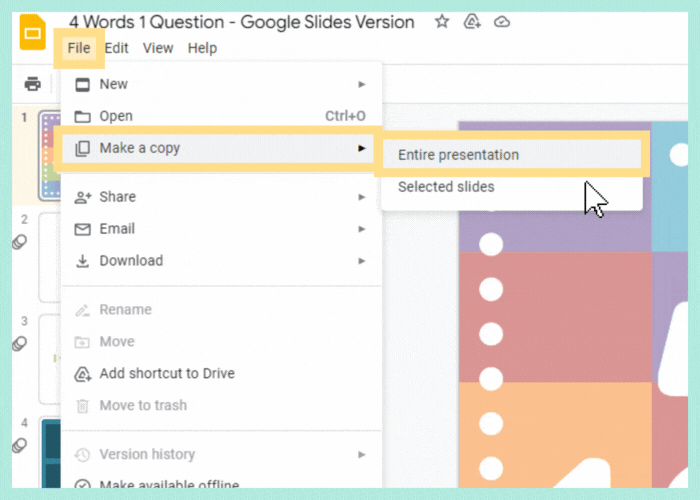Check the cloud document status icon
Screen dimensions: 700x500
tap(502, 22)
